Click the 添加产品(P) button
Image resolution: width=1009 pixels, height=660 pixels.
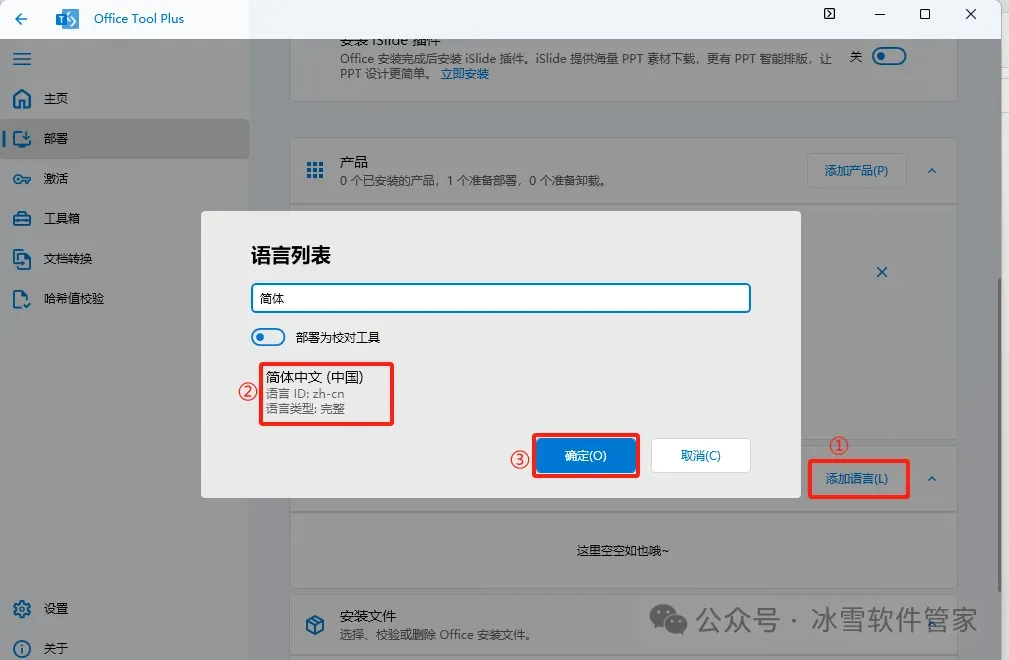coord(856,170)
